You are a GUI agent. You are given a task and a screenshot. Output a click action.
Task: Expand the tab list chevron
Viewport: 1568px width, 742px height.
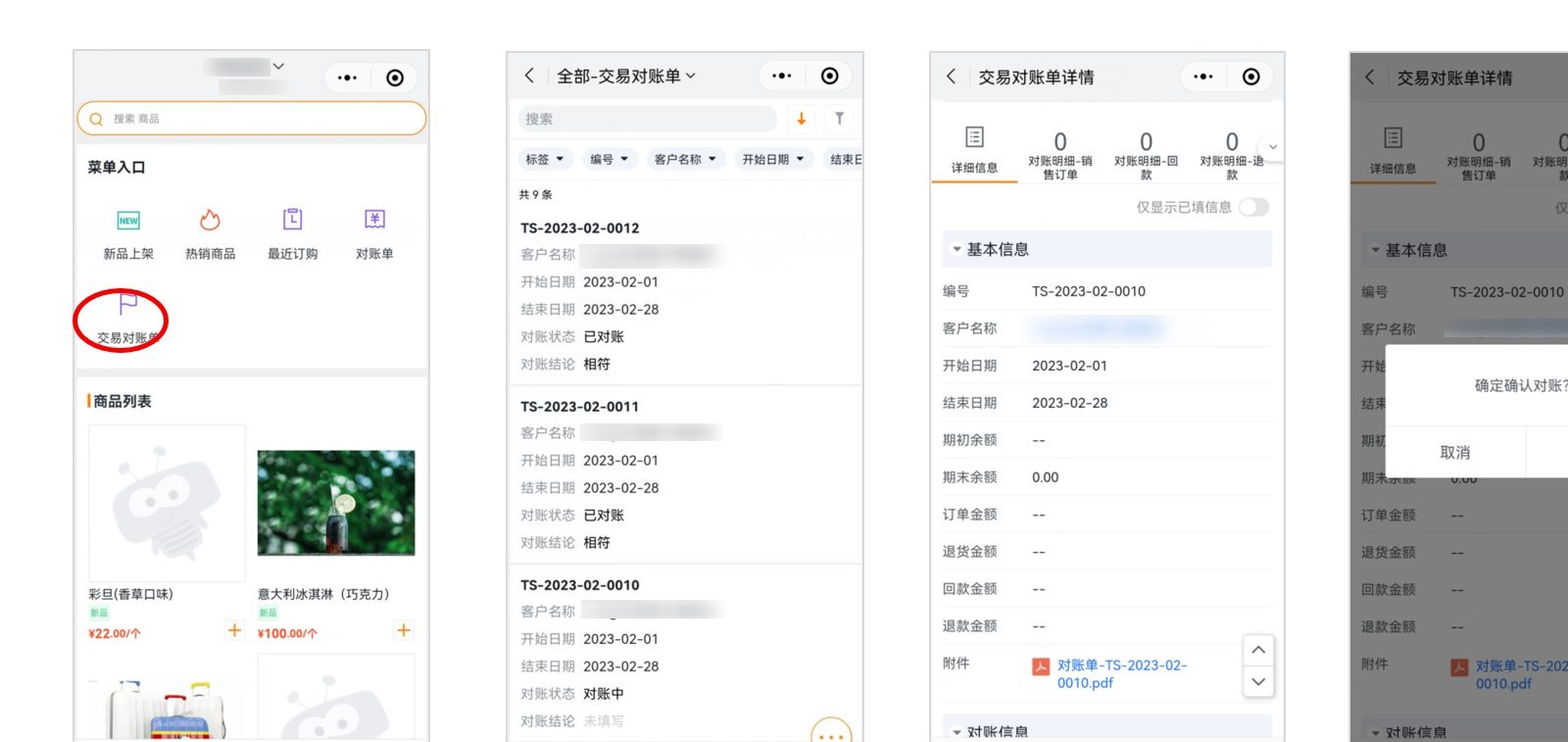click(x=1272, y=147)
